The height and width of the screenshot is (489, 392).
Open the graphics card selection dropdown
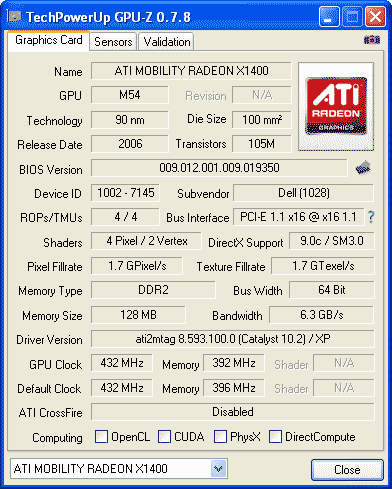click(218, 469)
